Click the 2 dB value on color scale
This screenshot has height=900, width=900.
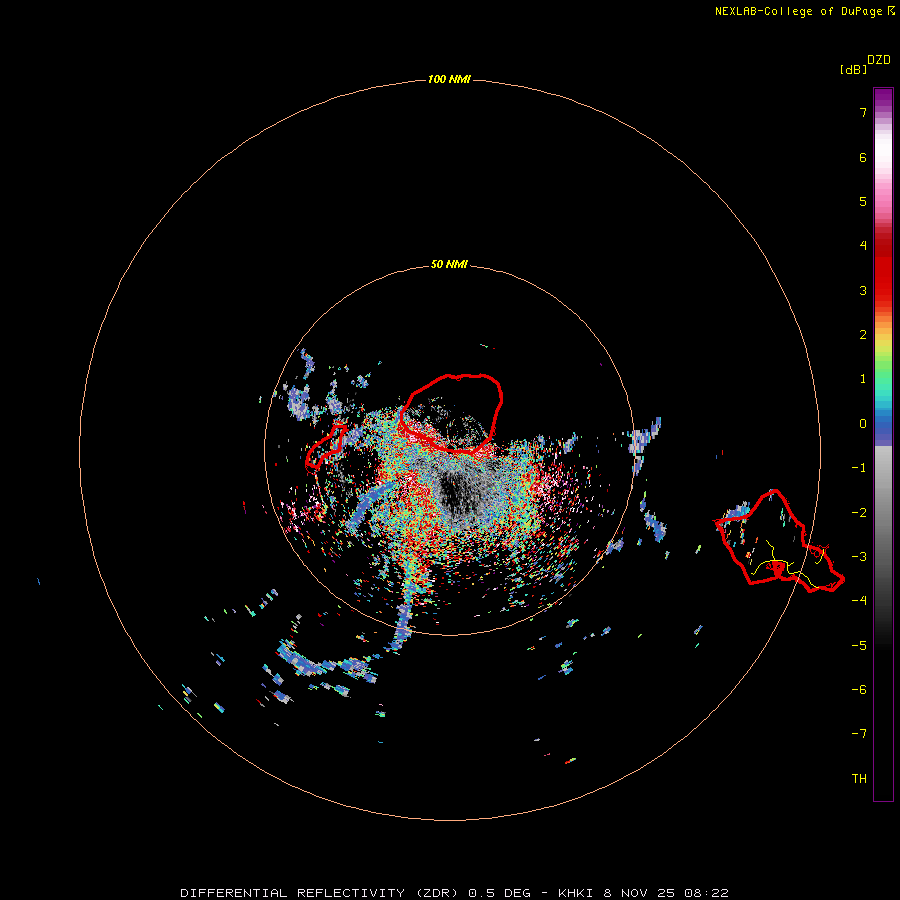pyautogui.click(x=863, y=335)
